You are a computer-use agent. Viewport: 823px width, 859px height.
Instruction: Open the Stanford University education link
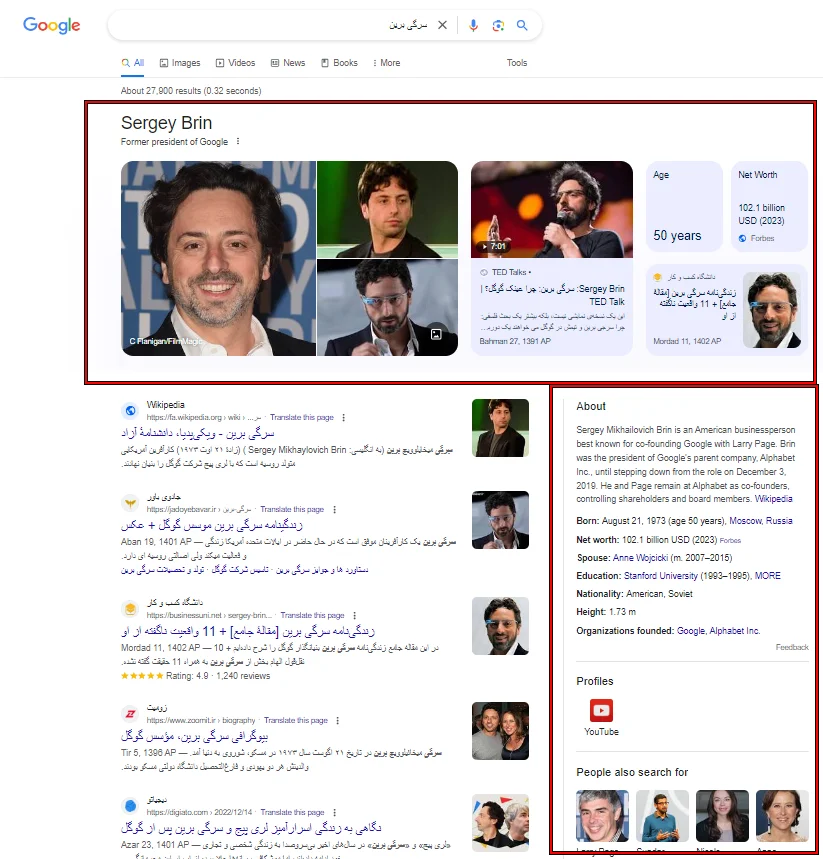tap(661, 576)
